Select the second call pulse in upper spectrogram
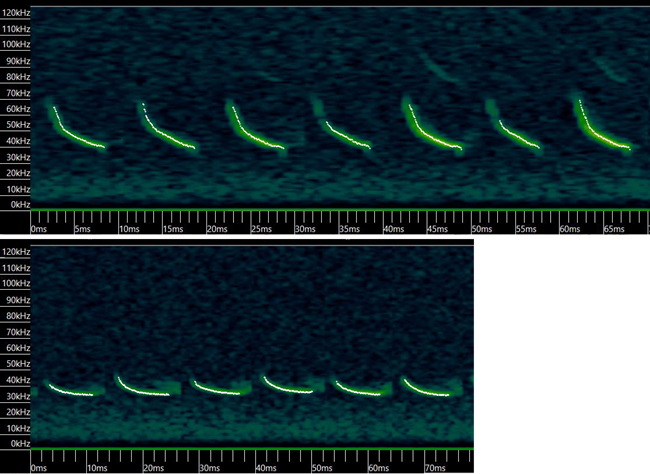 (165, 135)
